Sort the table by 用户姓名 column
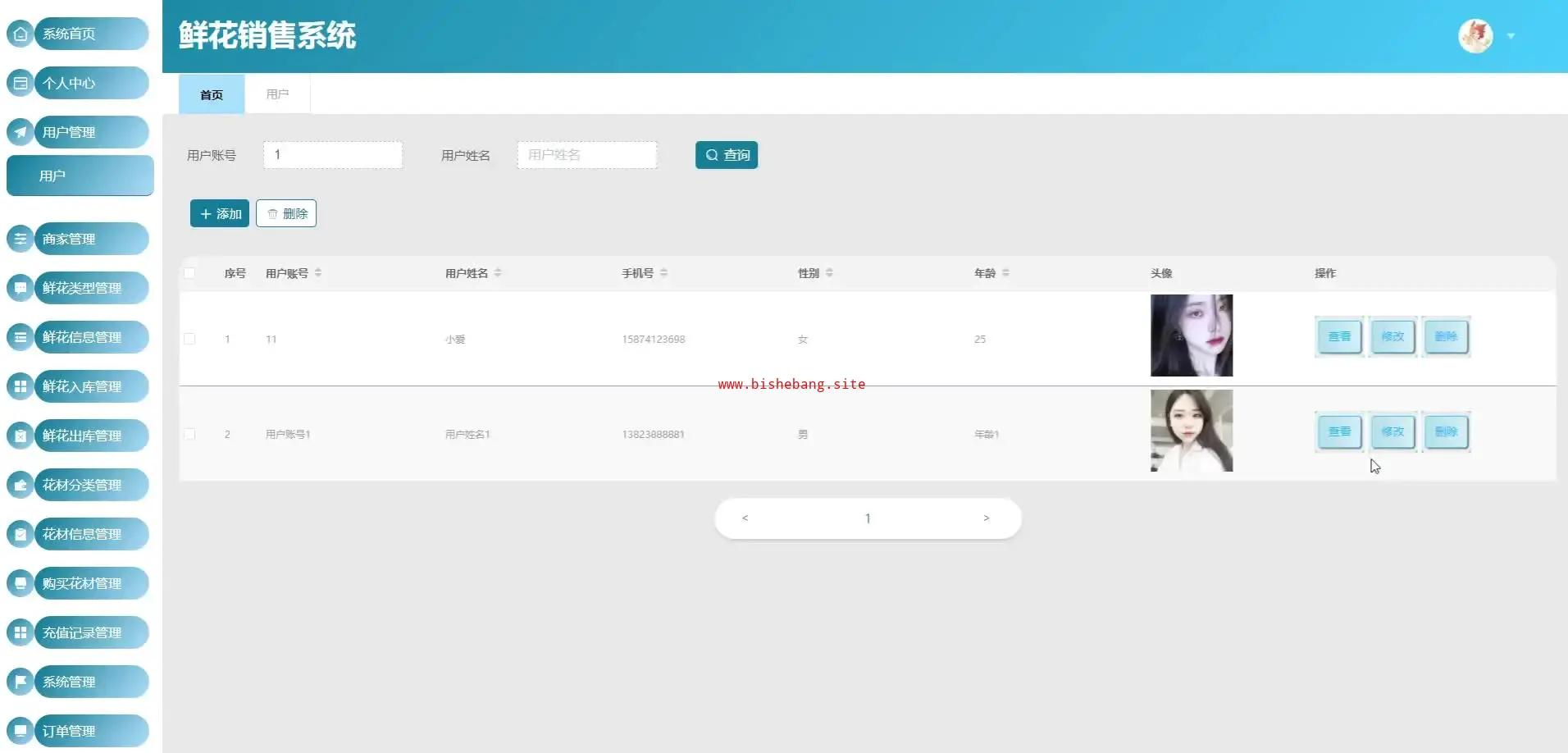Screen dimensions: 1568x753 (498, 273)
